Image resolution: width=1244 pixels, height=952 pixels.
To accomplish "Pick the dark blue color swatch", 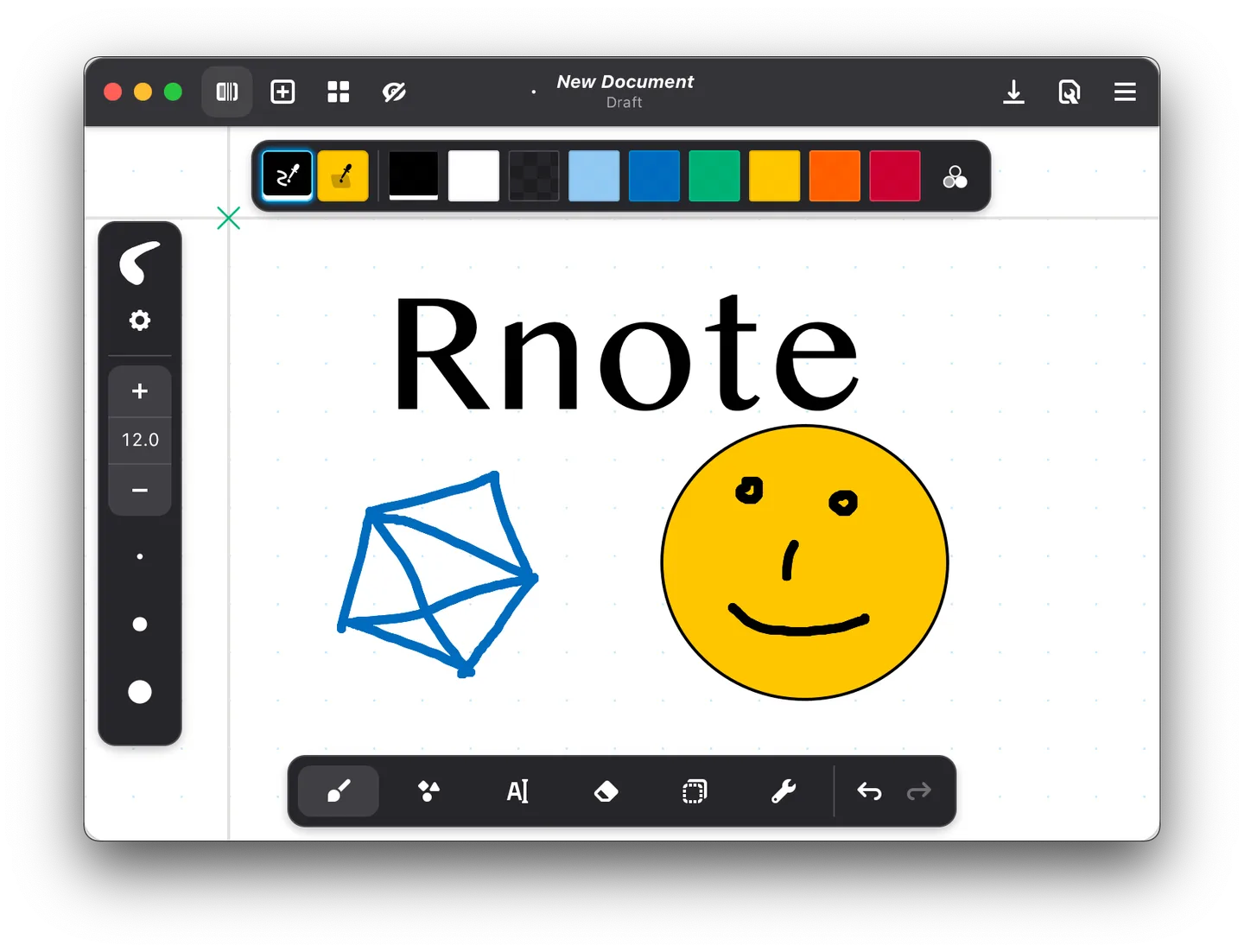I will click(x=654, y=175).
